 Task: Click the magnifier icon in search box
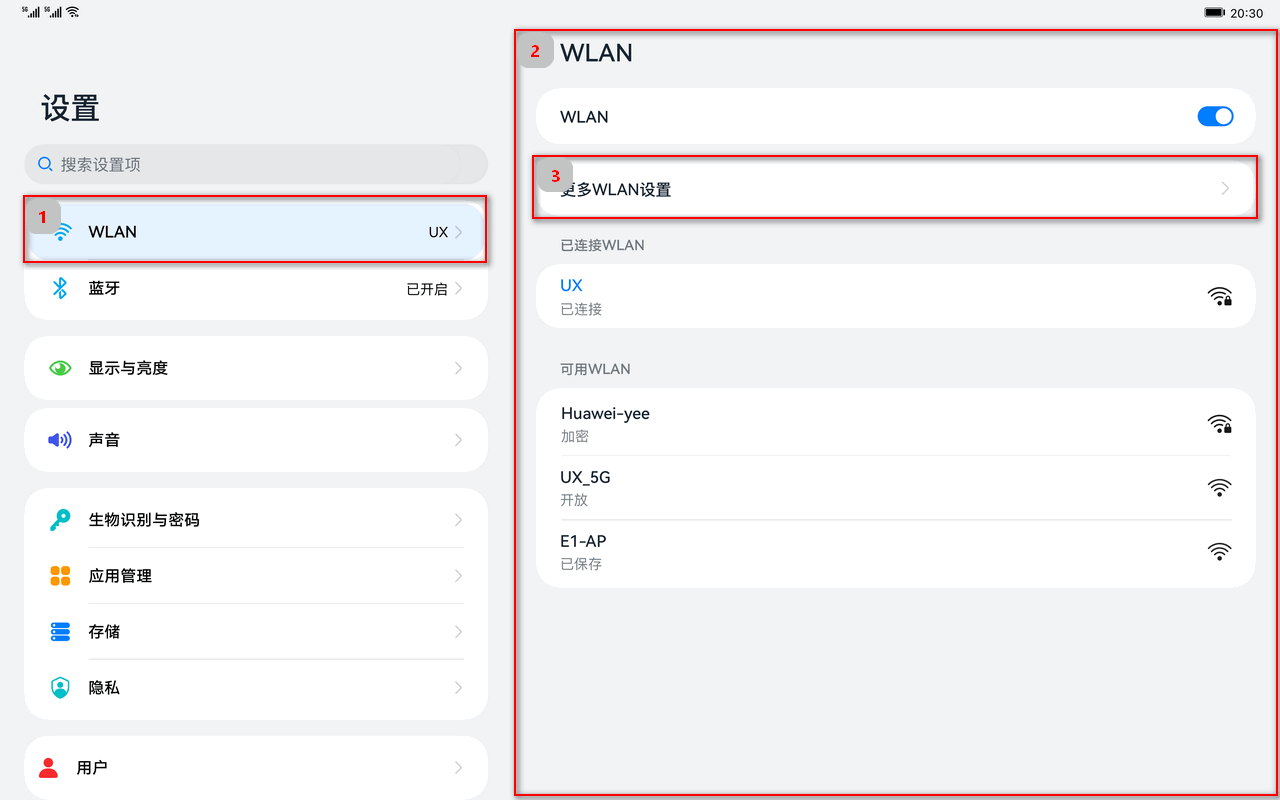tap(45, 164)
